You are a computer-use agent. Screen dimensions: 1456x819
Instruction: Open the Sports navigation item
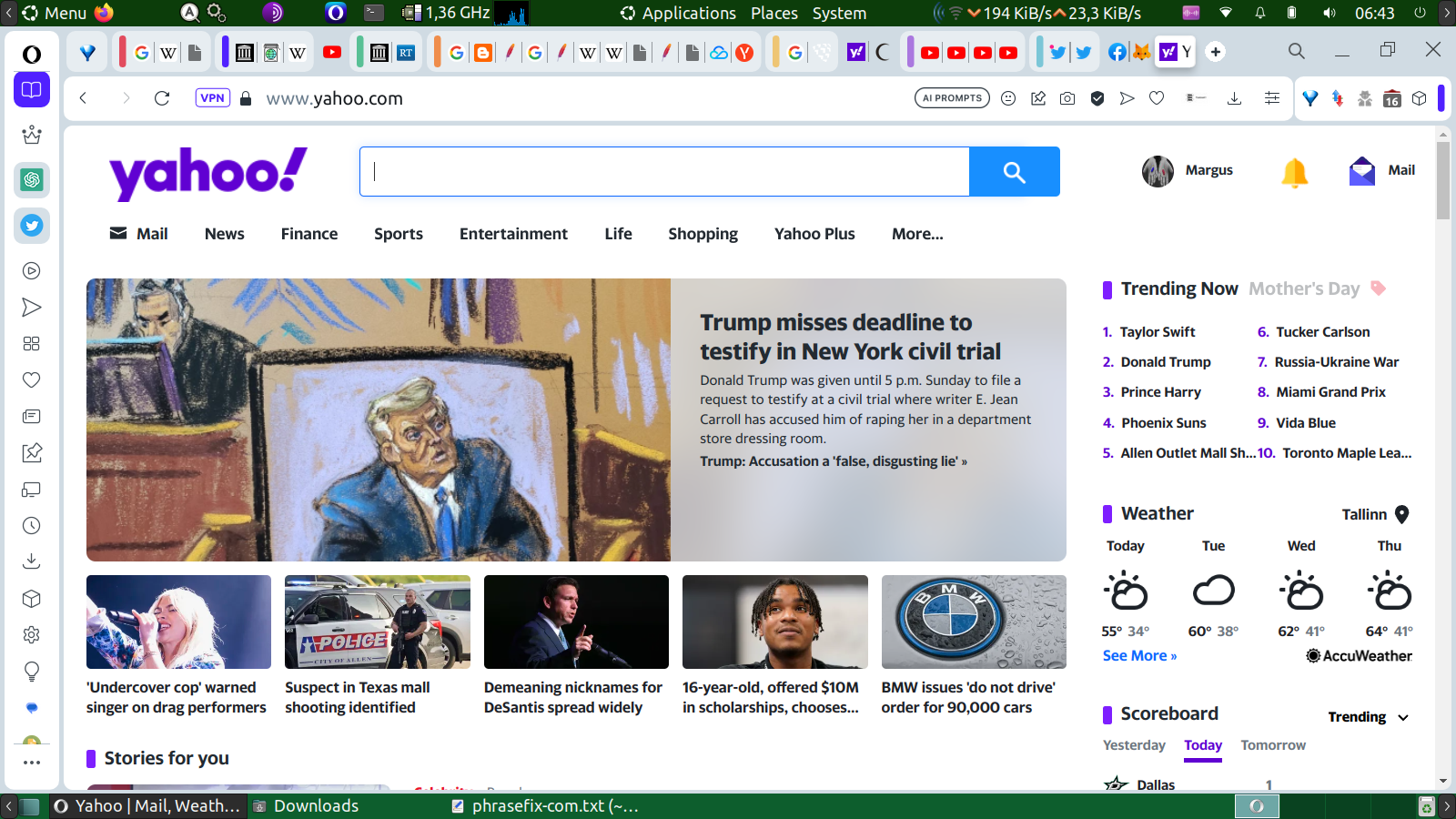point(399,234)
